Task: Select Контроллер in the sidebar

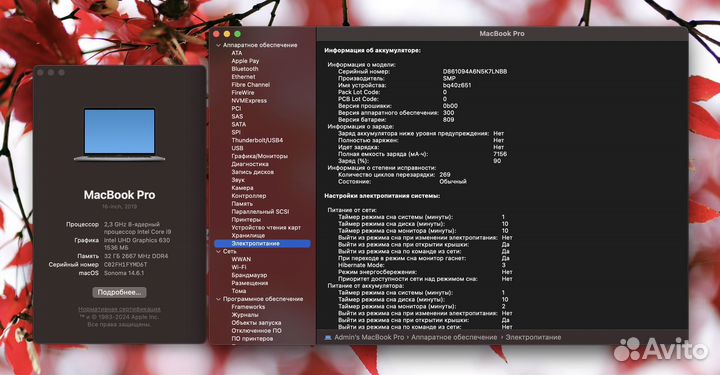Action: click(x=248, y=196)
